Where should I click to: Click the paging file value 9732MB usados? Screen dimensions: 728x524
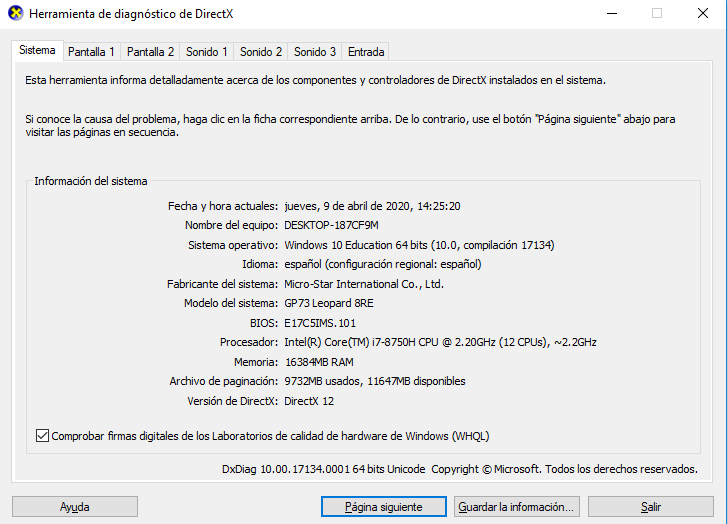pyautogui.click(x=375, y=381)
